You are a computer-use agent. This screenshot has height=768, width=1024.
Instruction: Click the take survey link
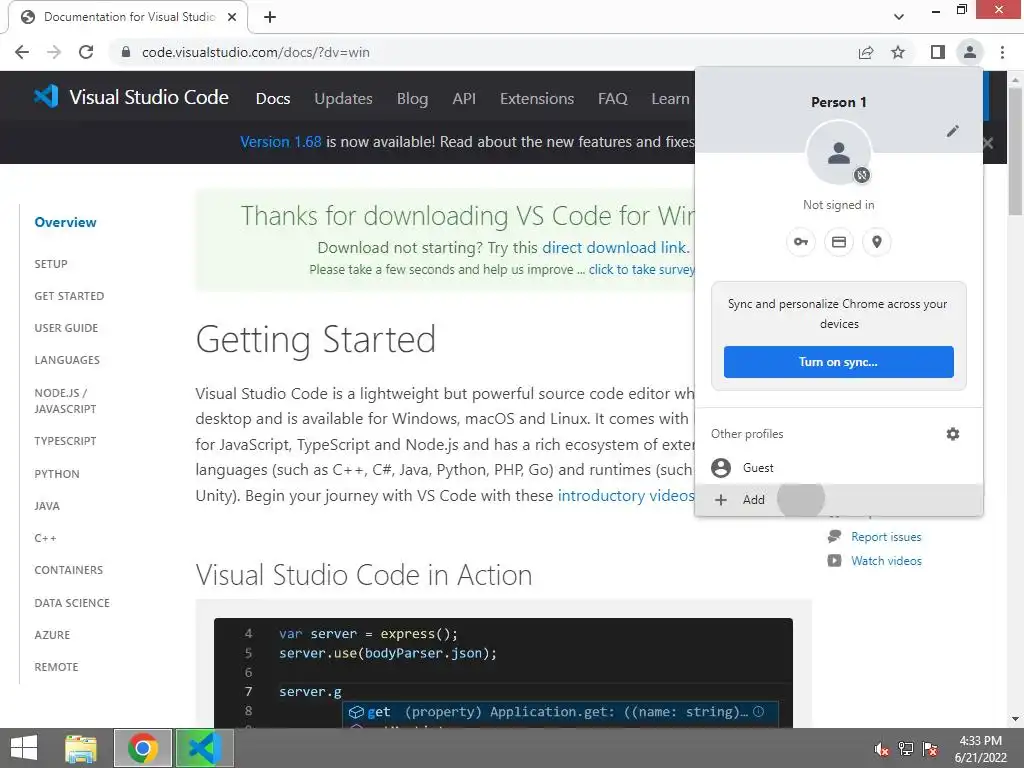(x=641, y=270)
